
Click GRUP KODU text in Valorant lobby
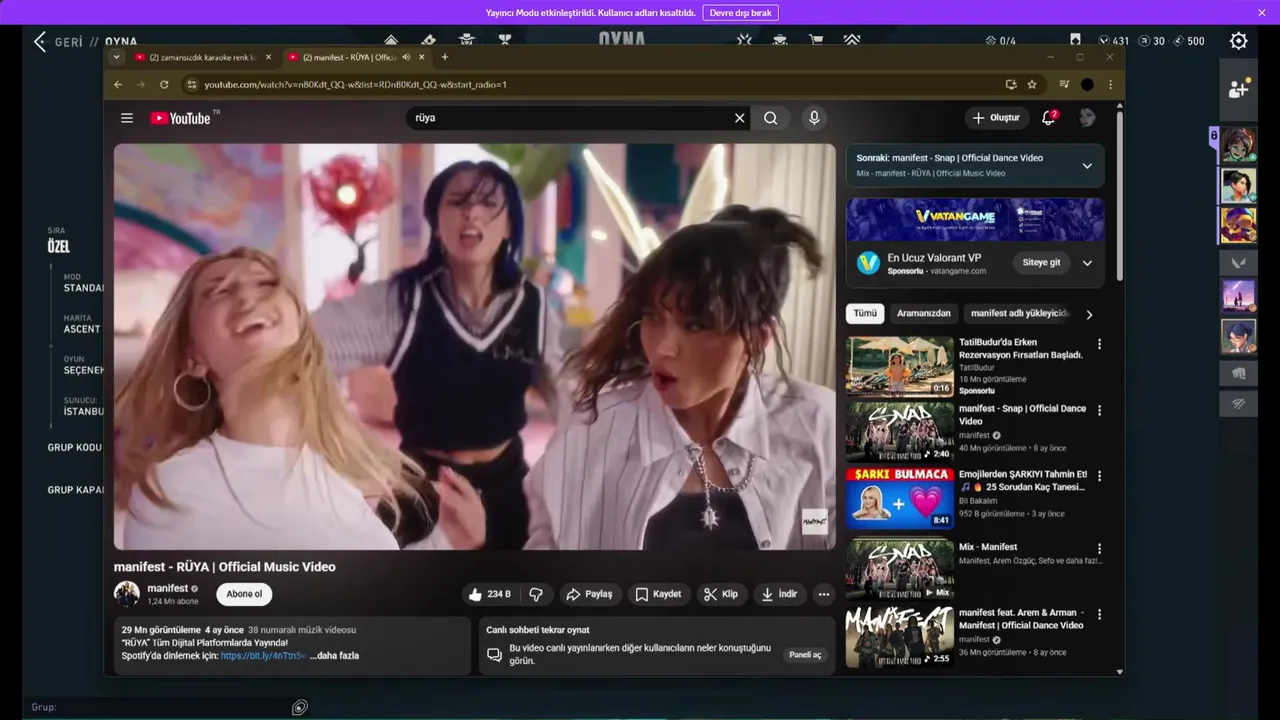(75, 448)
